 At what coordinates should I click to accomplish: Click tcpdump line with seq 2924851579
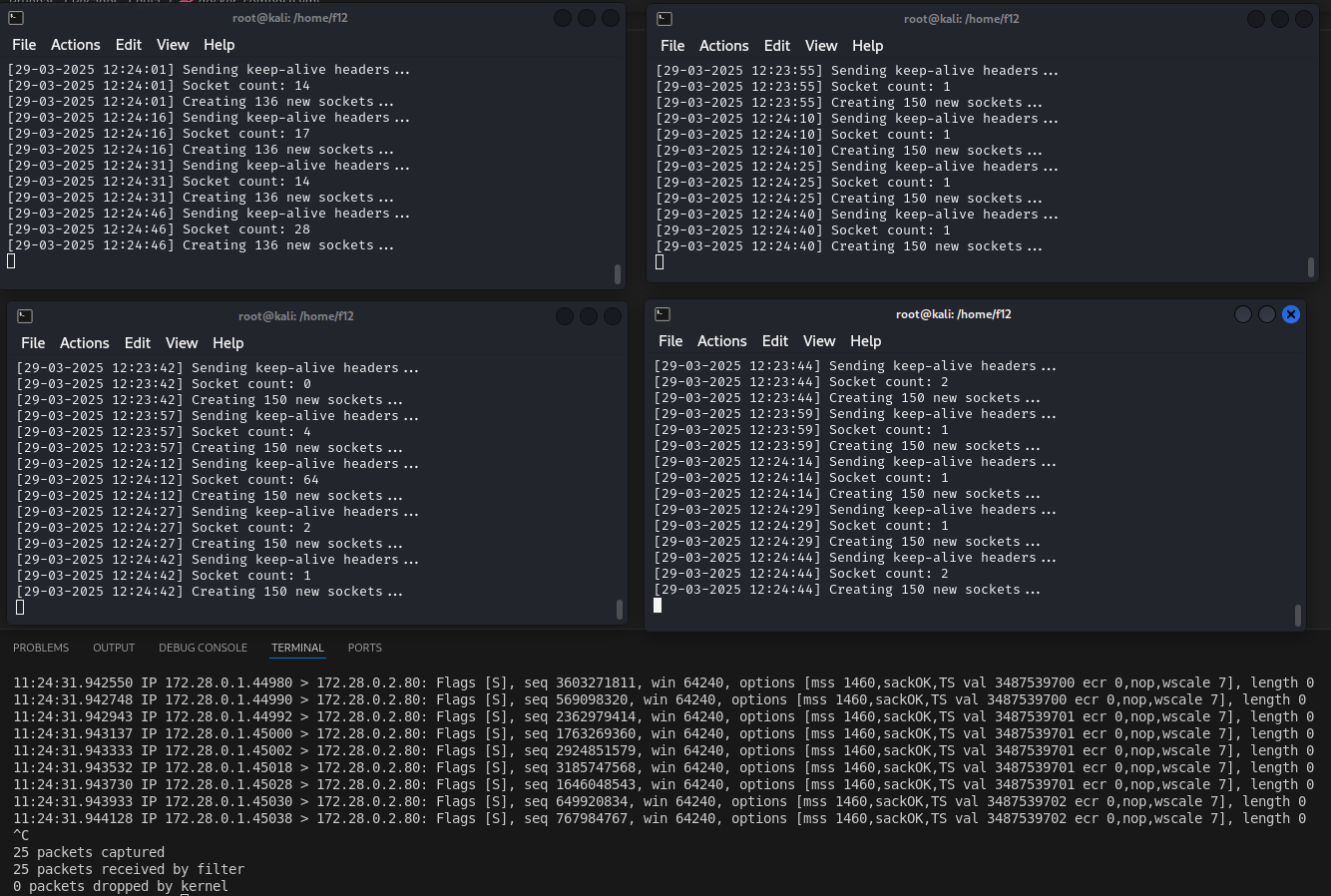tap(664, 750)
